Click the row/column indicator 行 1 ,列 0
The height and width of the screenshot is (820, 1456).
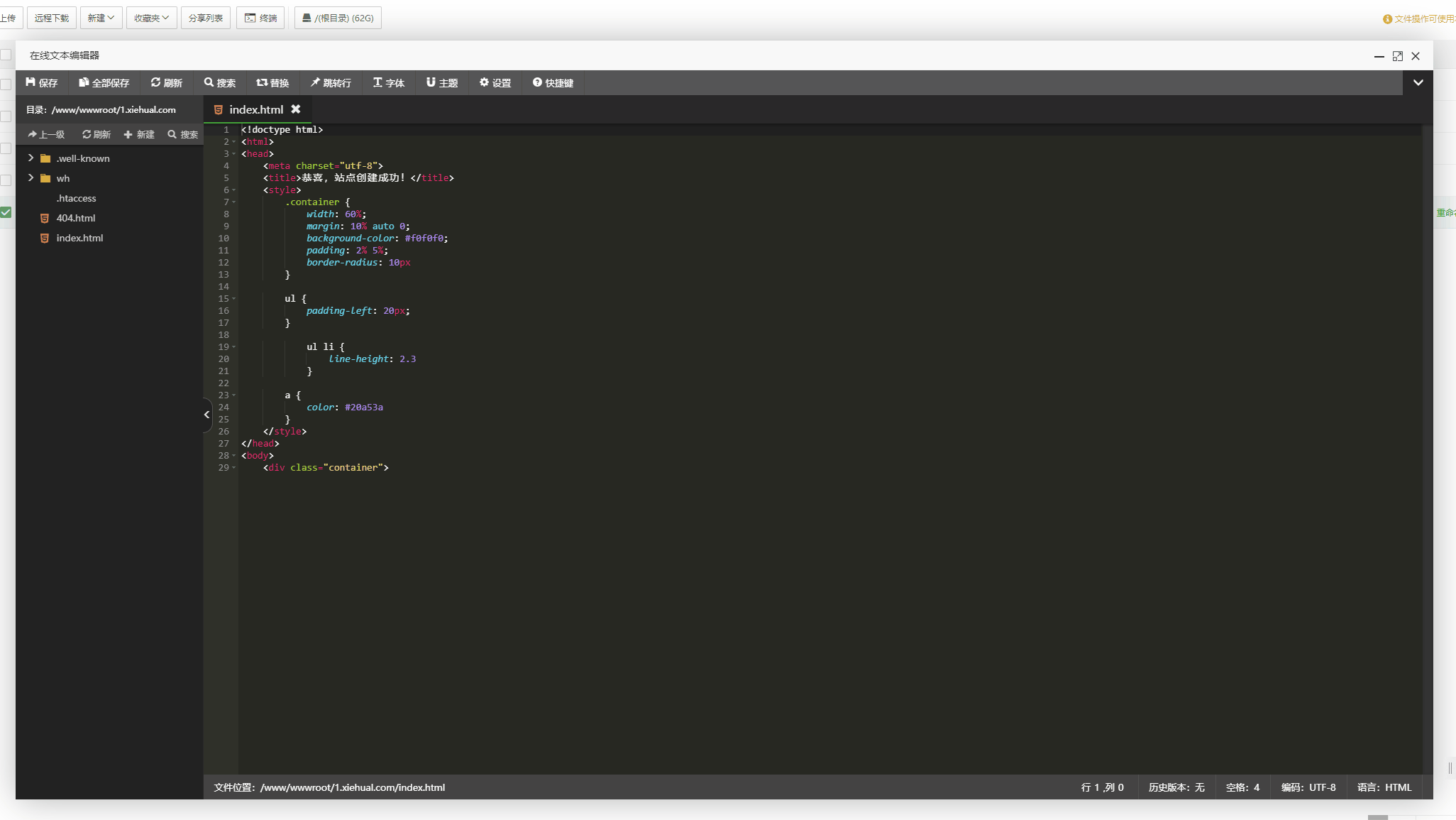click(x=1102, y=787)
